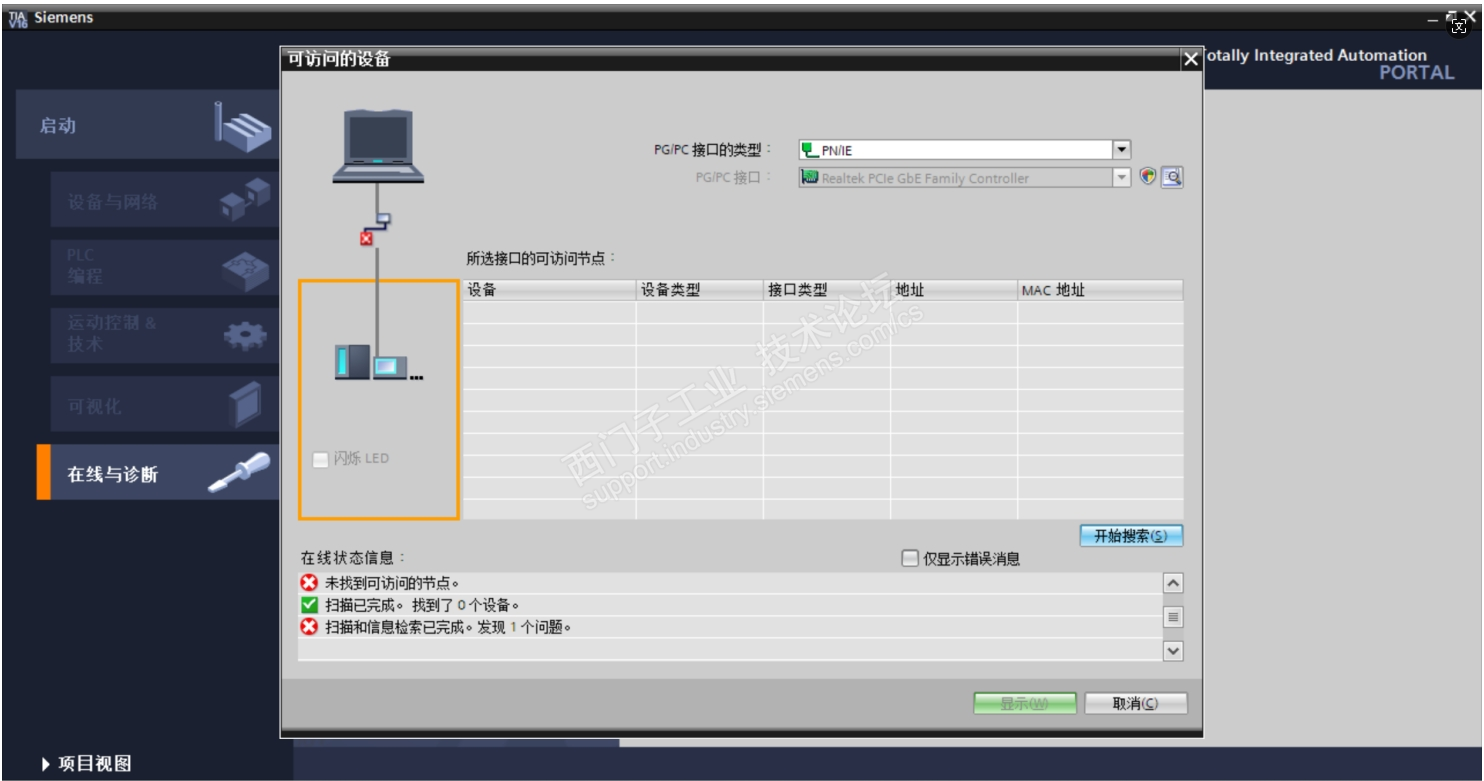Screen dimensions: 1484x781
Task: Click the 开始搜索(S) button
Action: click(x=1131, y=536)
